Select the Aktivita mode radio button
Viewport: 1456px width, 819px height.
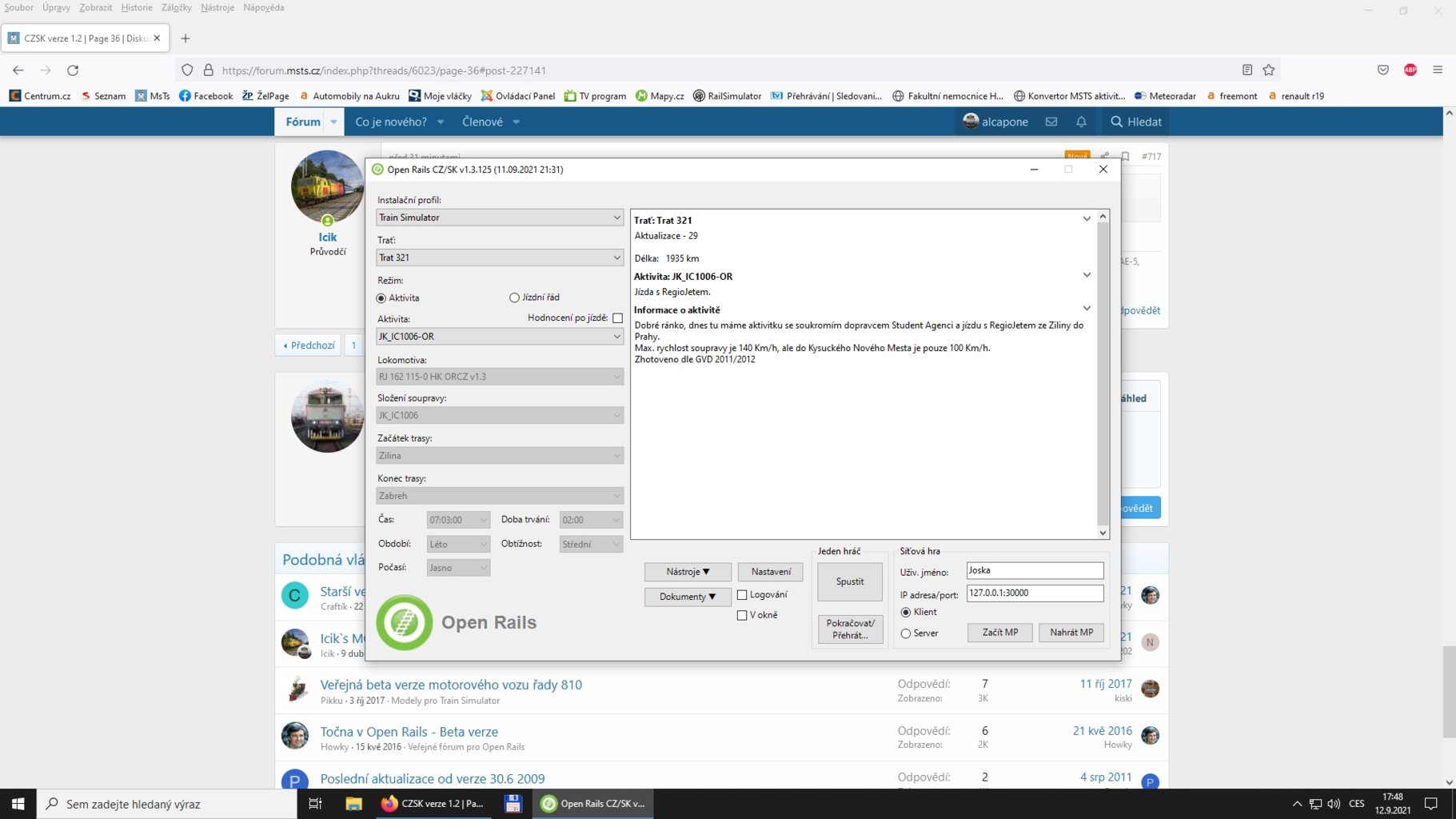381,298
